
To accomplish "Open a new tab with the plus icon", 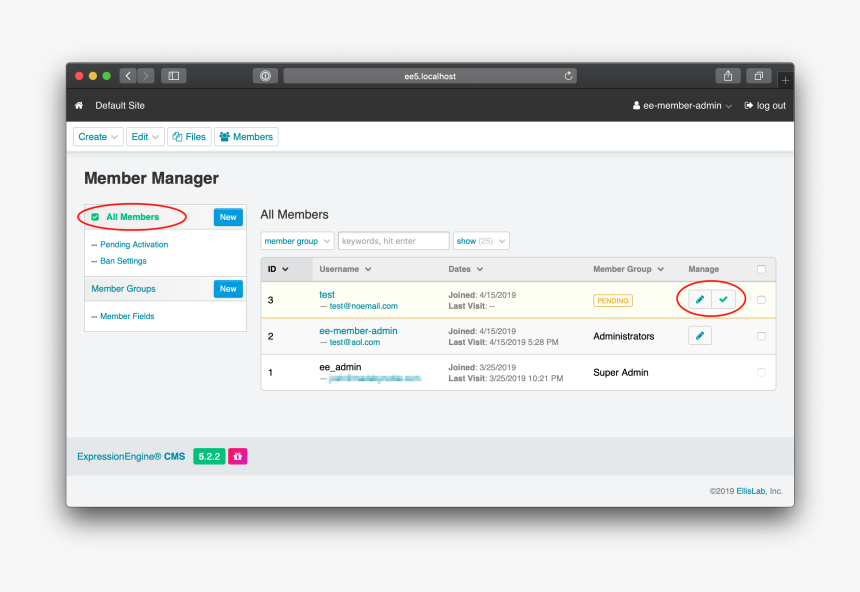I will point(785,80).
